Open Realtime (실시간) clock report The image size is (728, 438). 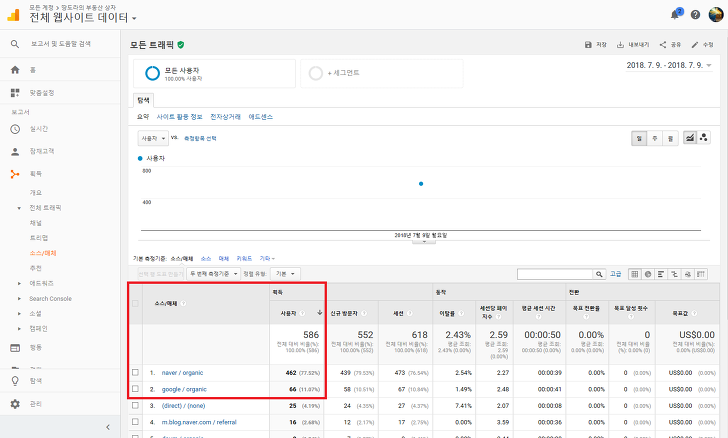[15, 129]
